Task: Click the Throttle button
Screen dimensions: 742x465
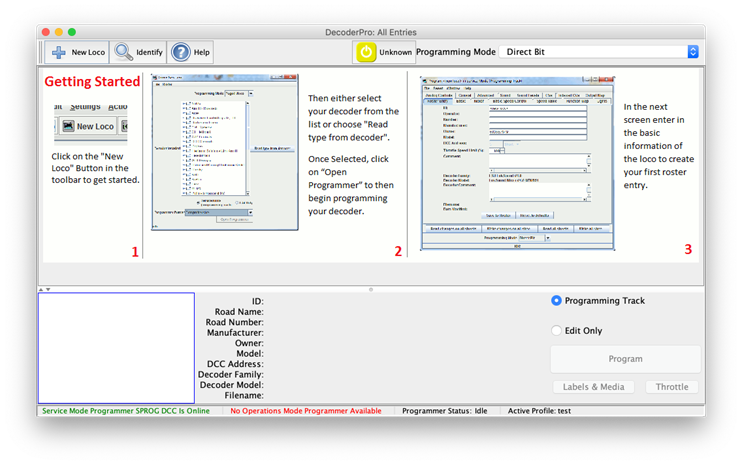Action: coord(672,387)
